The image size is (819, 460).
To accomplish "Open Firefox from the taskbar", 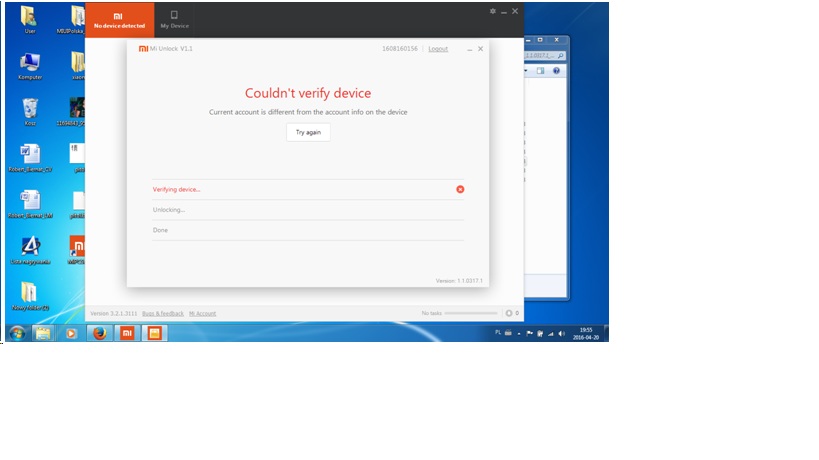I will tap(99, 333).
